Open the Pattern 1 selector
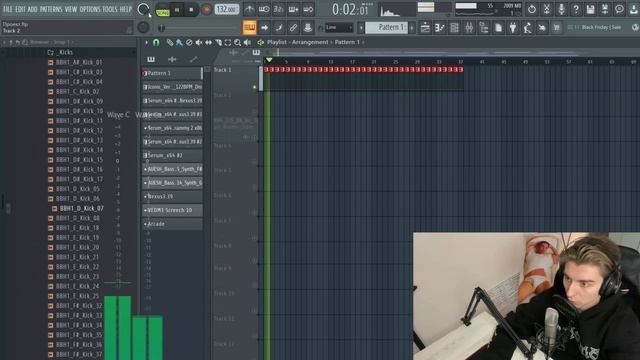 pyautogui.click(x=388, y=27)
